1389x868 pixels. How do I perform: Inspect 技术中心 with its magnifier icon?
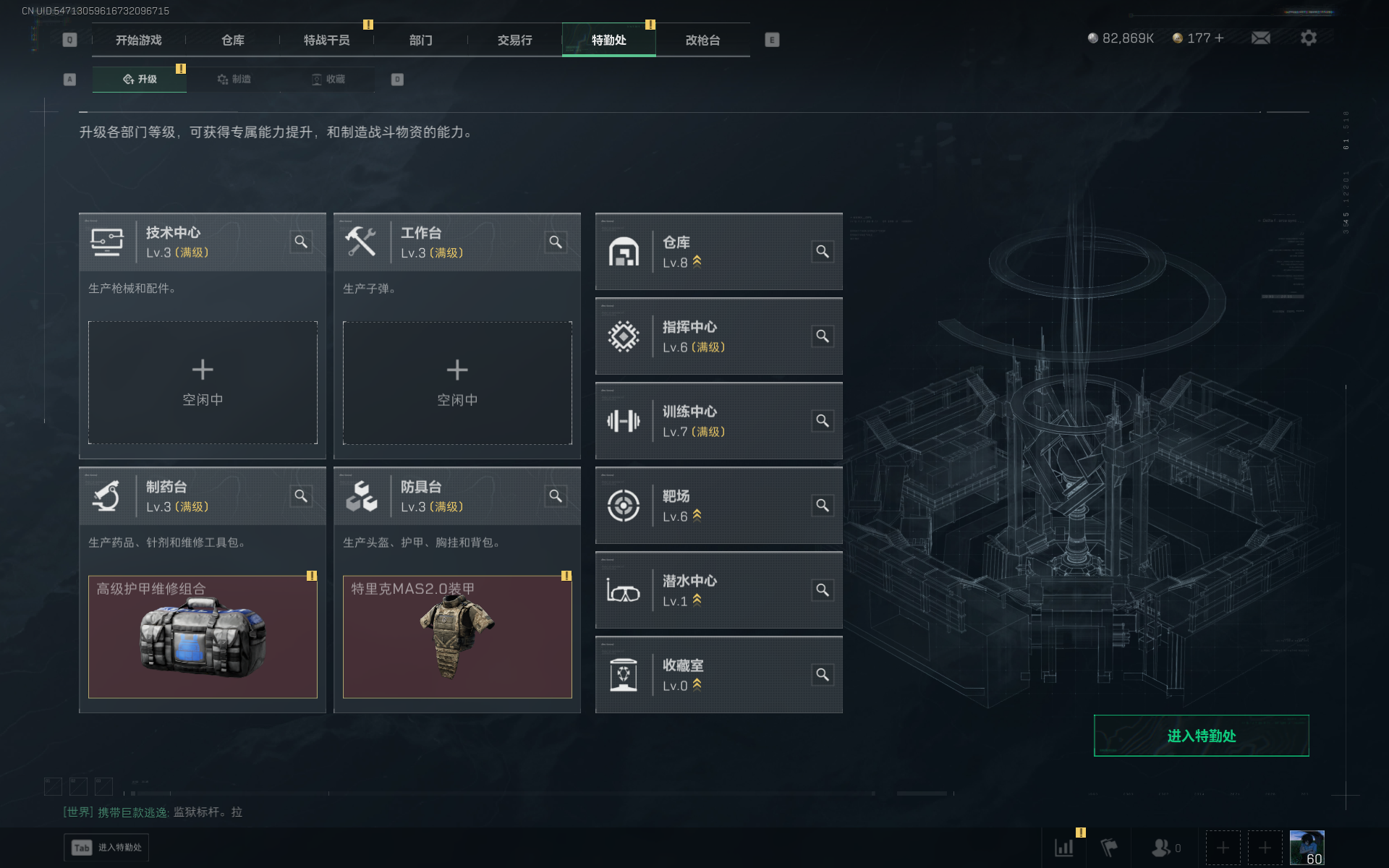[301, 242]
